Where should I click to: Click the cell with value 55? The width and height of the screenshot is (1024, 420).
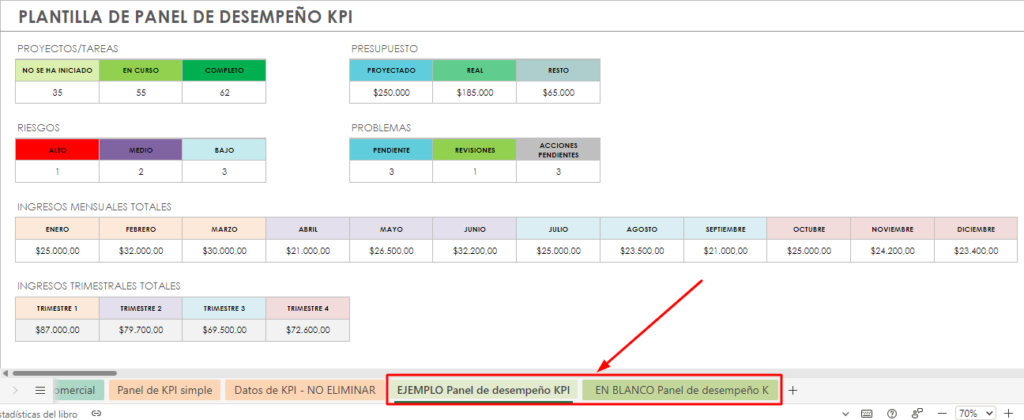pyautogui.click(x=140, y=93)
